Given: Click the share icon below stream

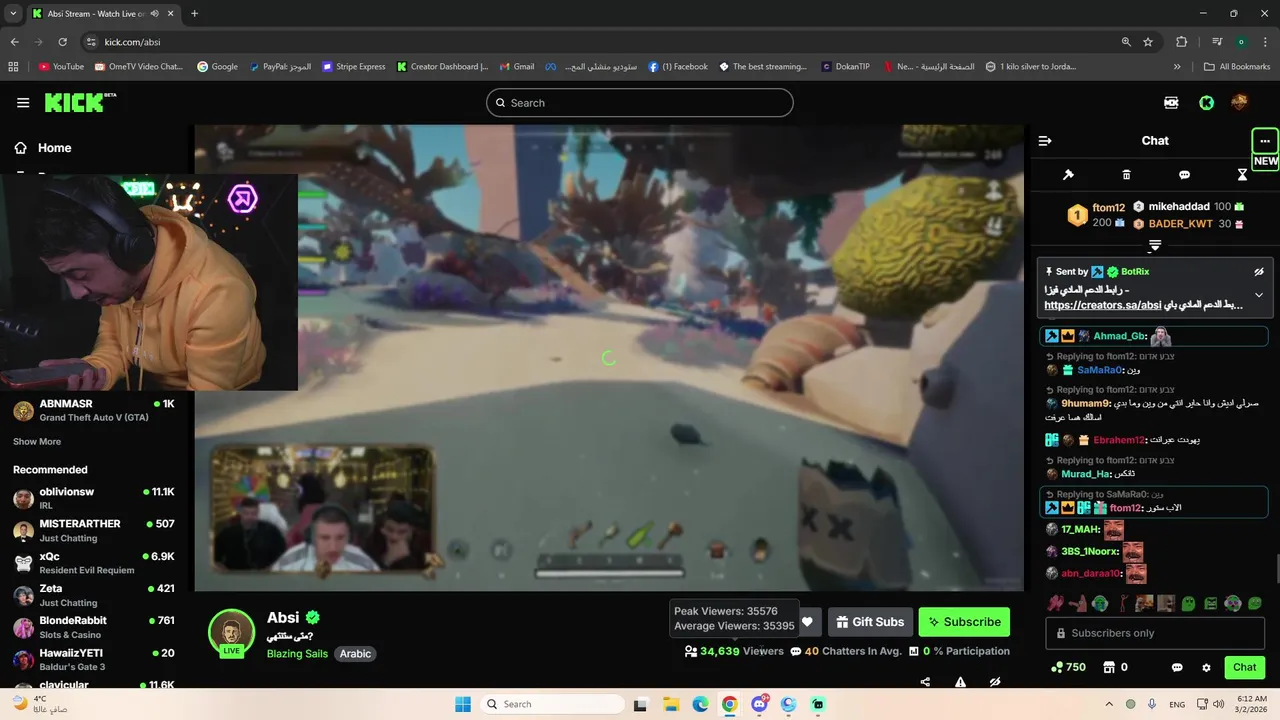Looking at the screenshot, I should pyautogui.click(x=925, y=682).
